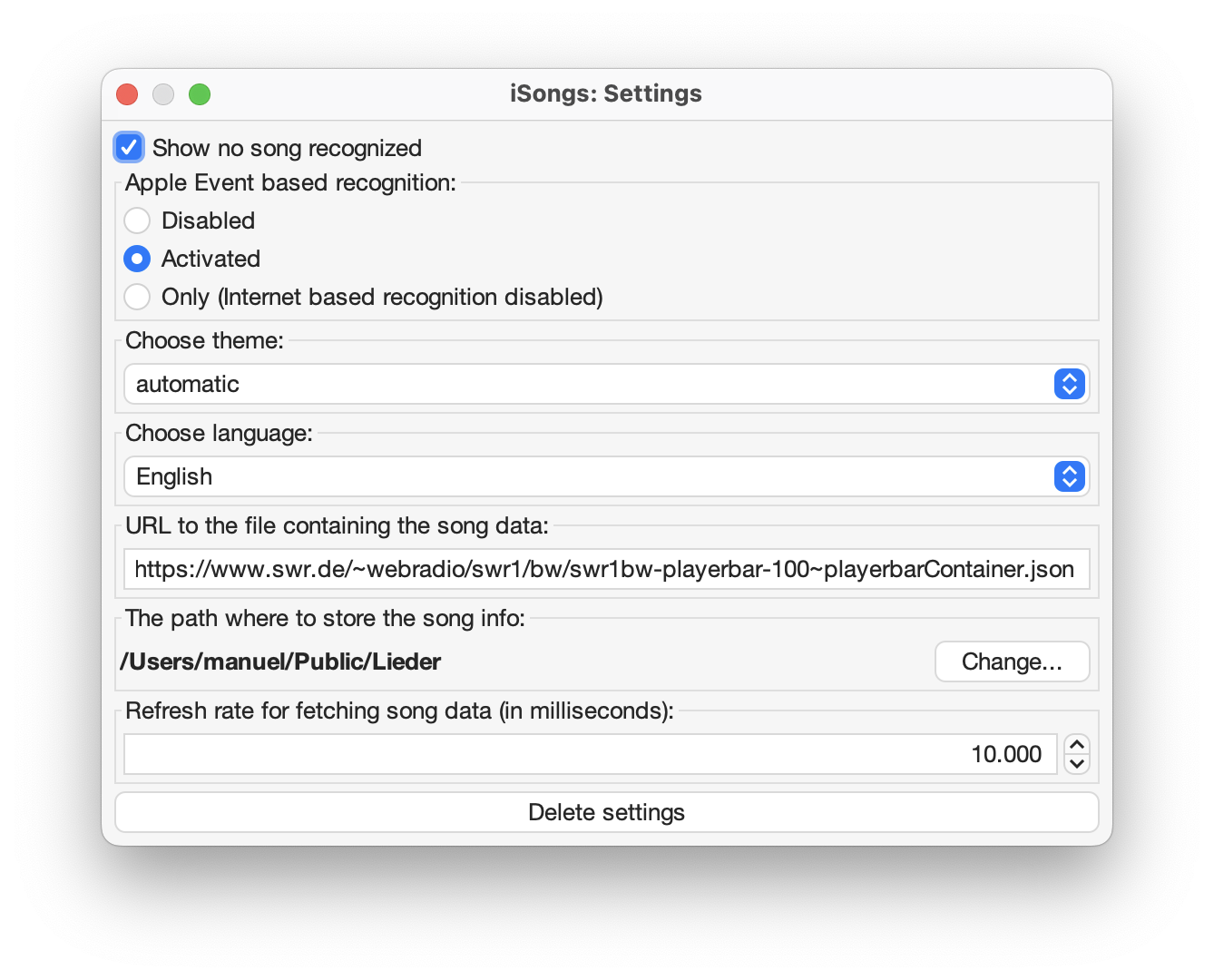Screen dimensions: 1214x980
Task: Select the Disabled radio button
Action: (x=137, y=220)
